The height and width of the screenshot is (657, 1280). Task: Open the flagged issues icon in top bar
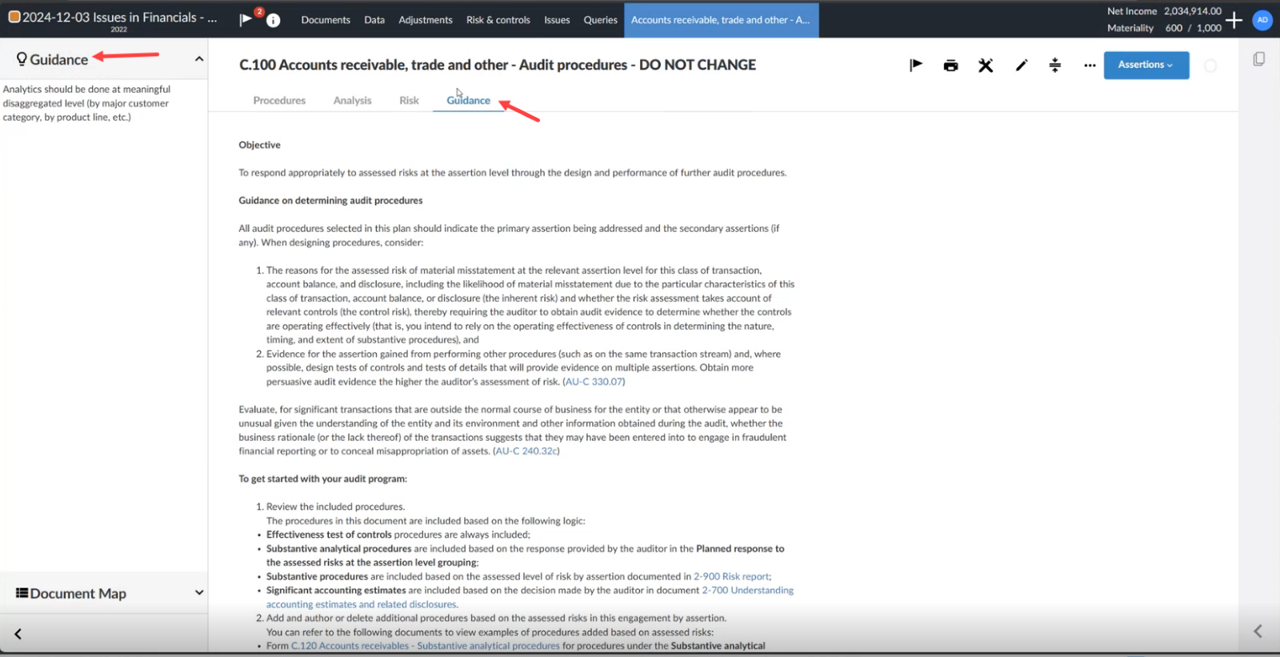(247, 20)
